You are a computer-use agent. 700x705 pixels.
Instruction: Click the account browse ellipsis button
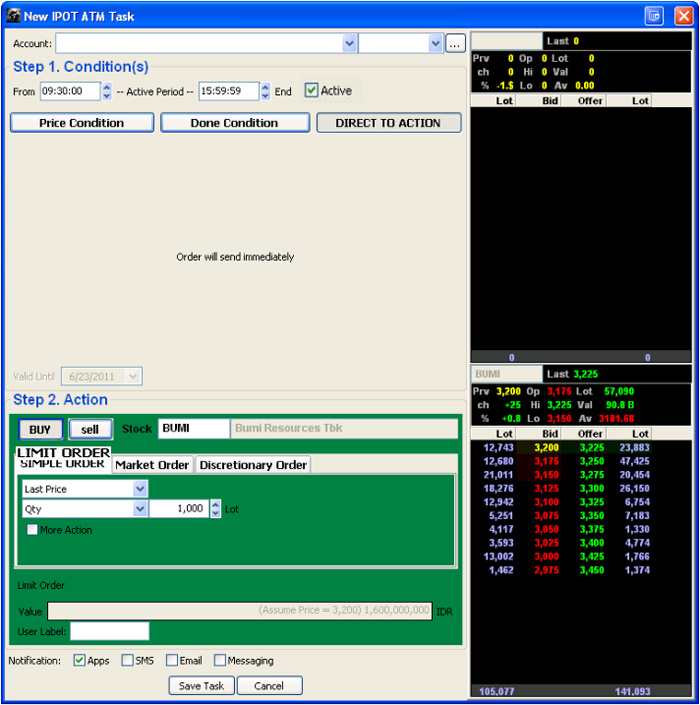click(x=455, y=44)
